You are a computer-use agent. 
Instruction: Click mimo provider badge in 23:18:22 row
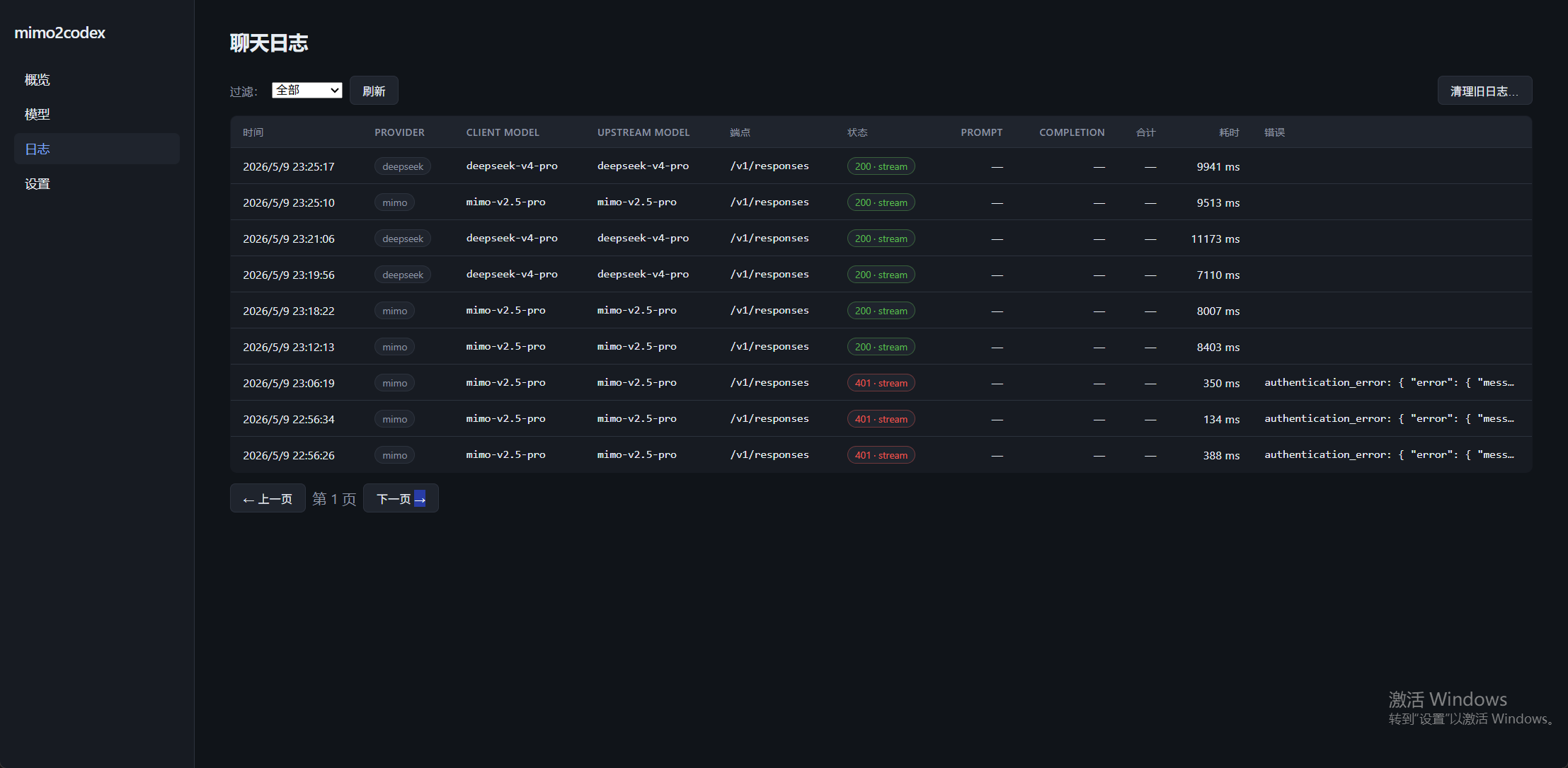395,311
